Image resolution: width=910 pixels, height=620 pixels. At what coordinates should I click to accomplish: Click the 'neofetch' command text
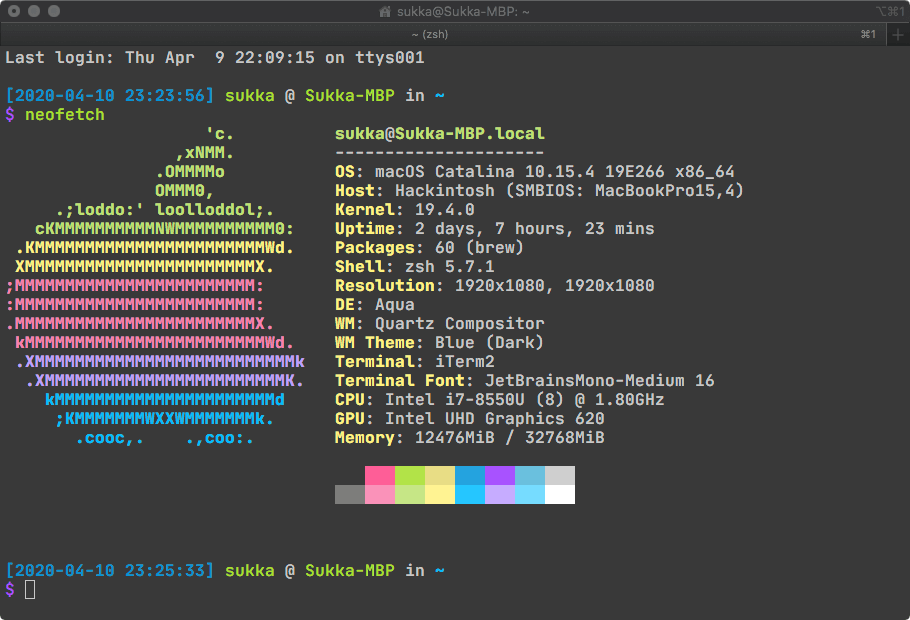pyautogui.click(x=65, y=114)
